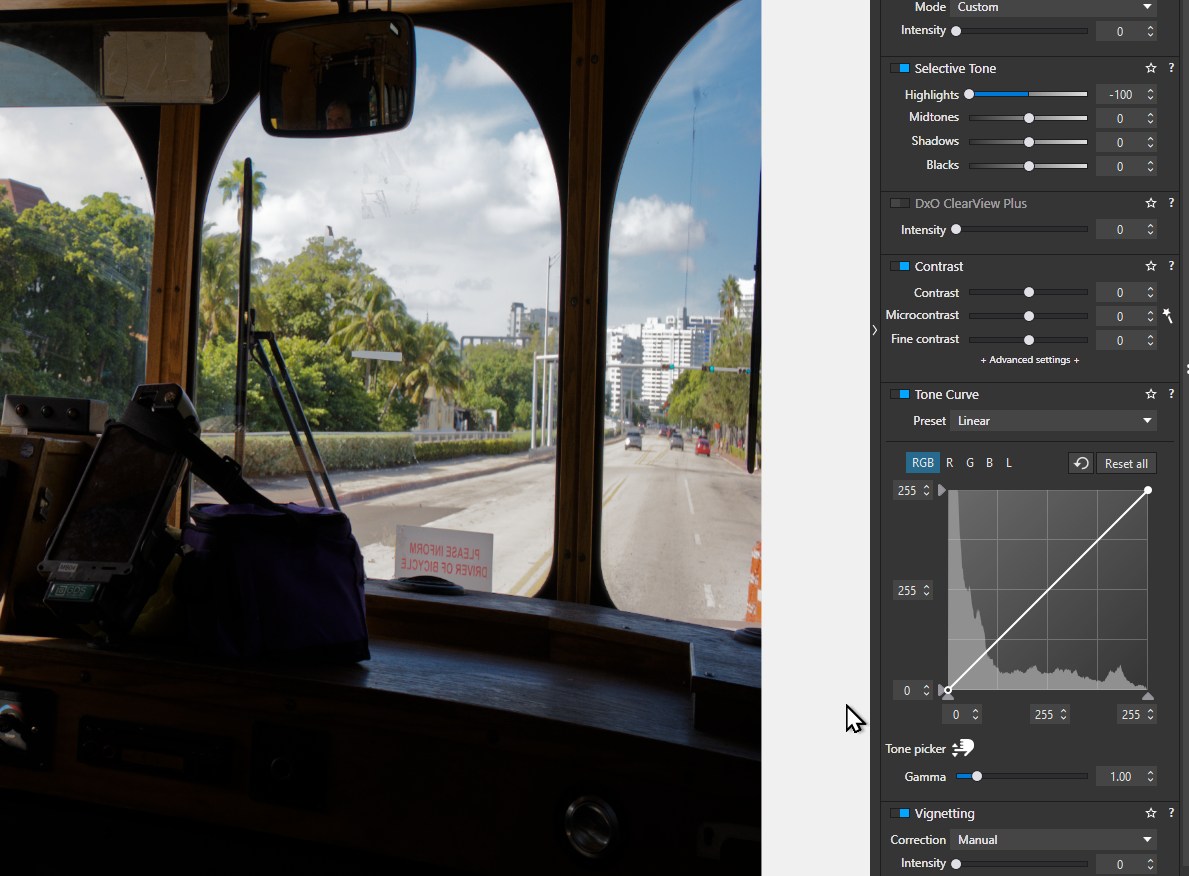
Task: Open help for the Contrast panel
Action: tap(1171, 267)
